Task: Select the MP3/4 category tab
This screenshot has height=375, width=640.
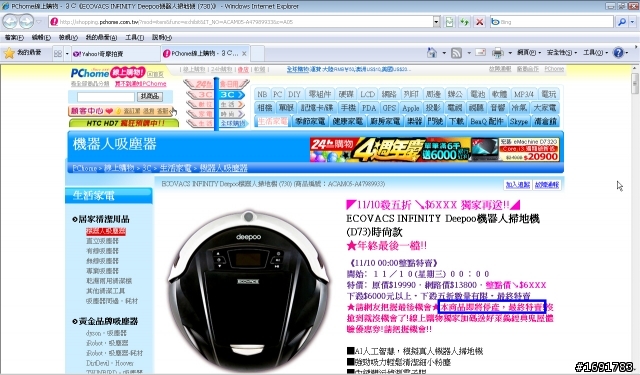Action: pyautogui.click(x=524, y=94)
